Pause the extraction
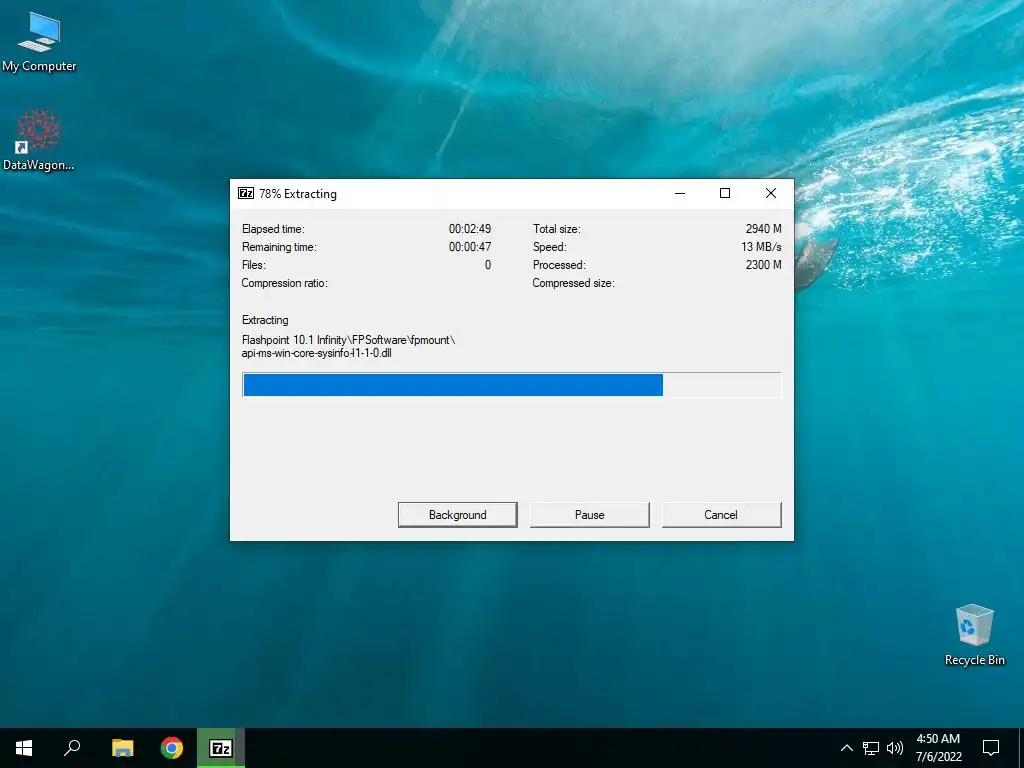This screenshot has height=768, width=1024. pyautogui.click(x=589, y=515)
